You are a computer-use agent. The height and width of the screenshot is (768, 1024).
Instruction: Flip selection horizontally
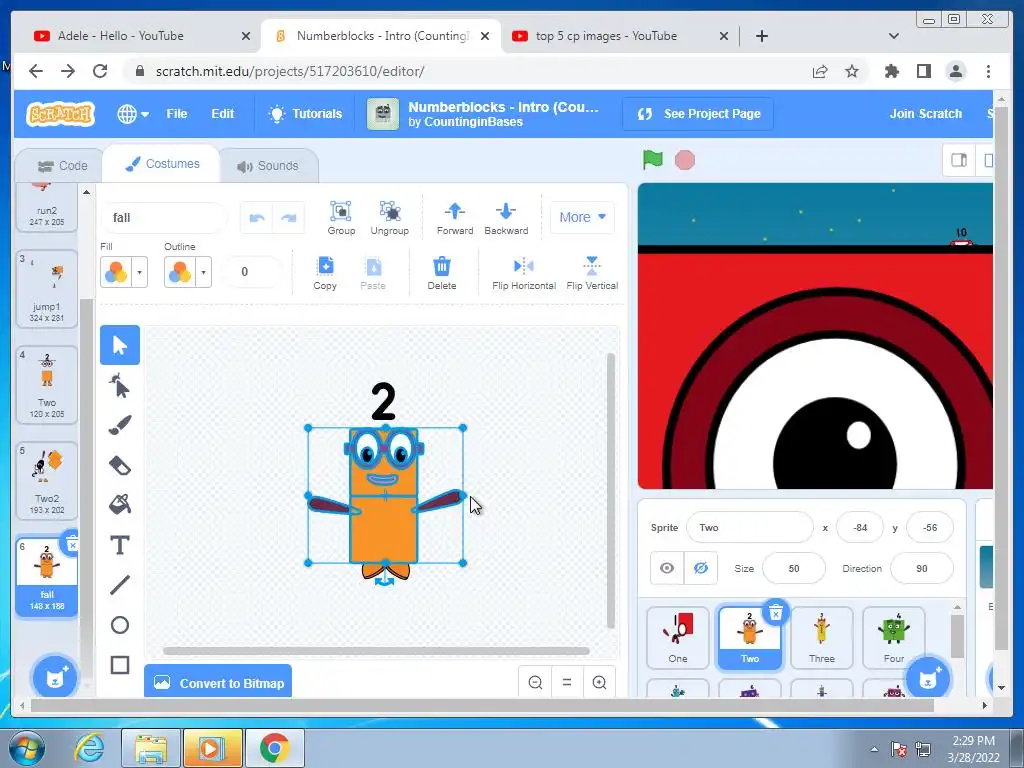524,272
